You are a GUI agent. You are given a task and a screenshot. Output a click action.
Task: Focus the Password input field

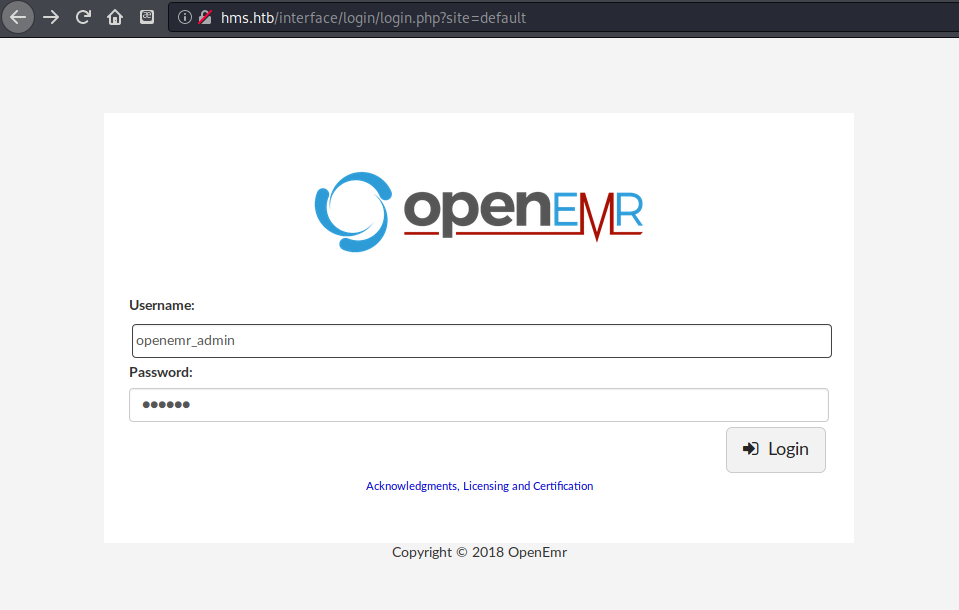(479, 405)
